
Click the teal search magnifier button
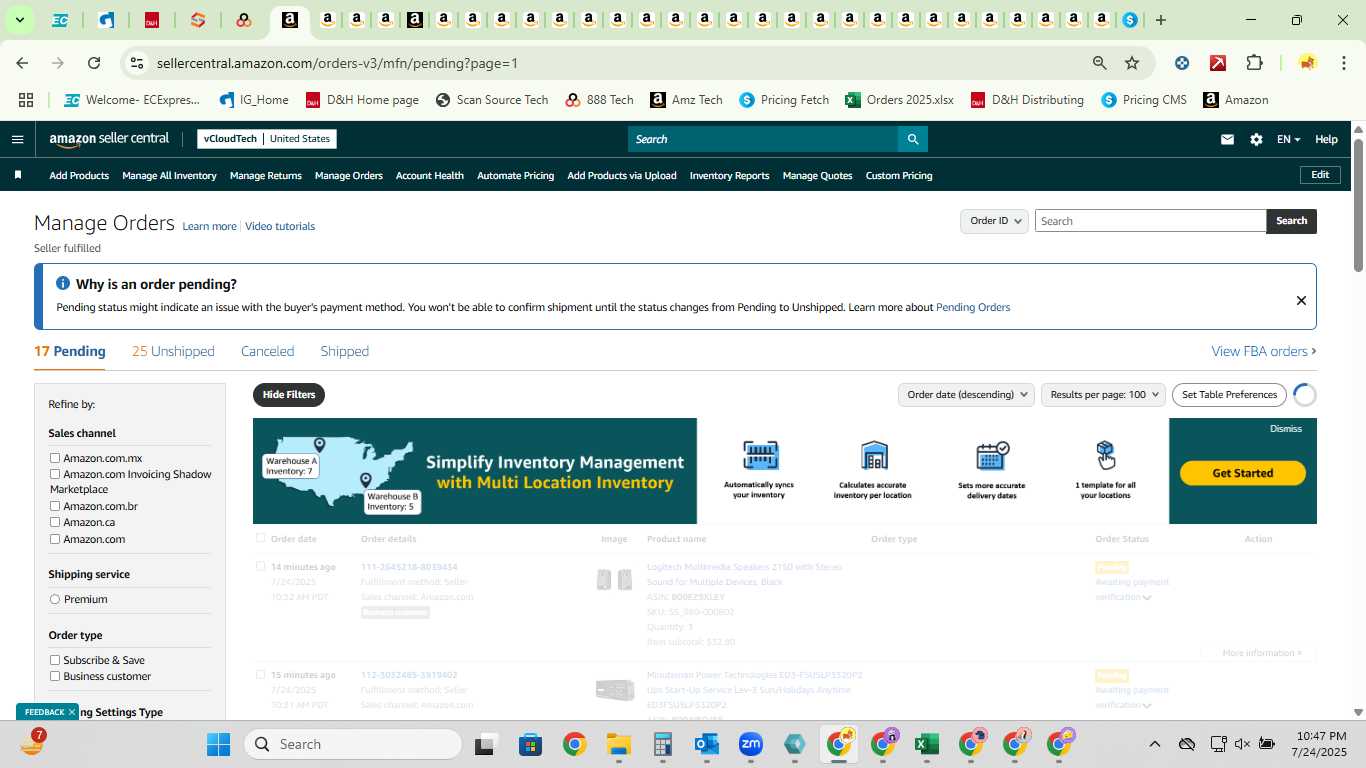[912, 139]
